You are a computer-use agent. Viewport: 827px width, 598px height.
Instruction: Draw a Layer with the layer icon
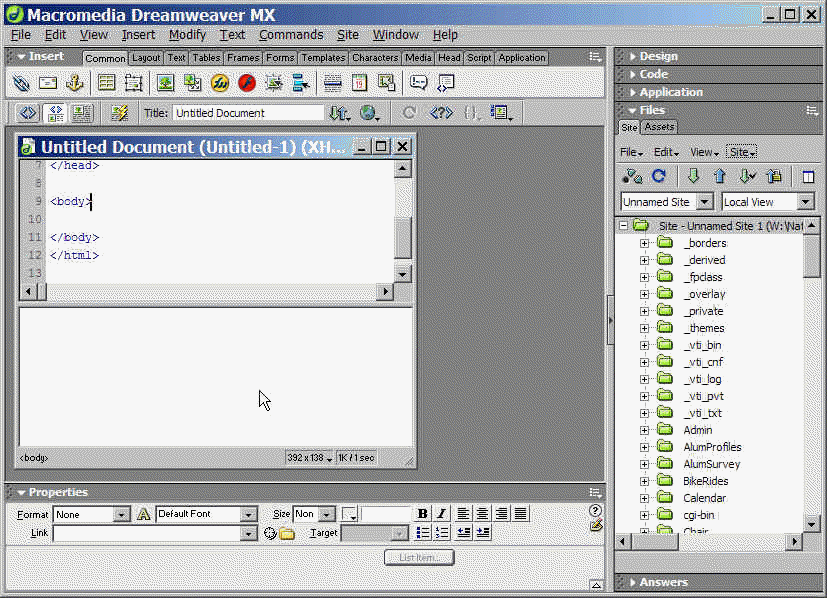click(133, 83)
